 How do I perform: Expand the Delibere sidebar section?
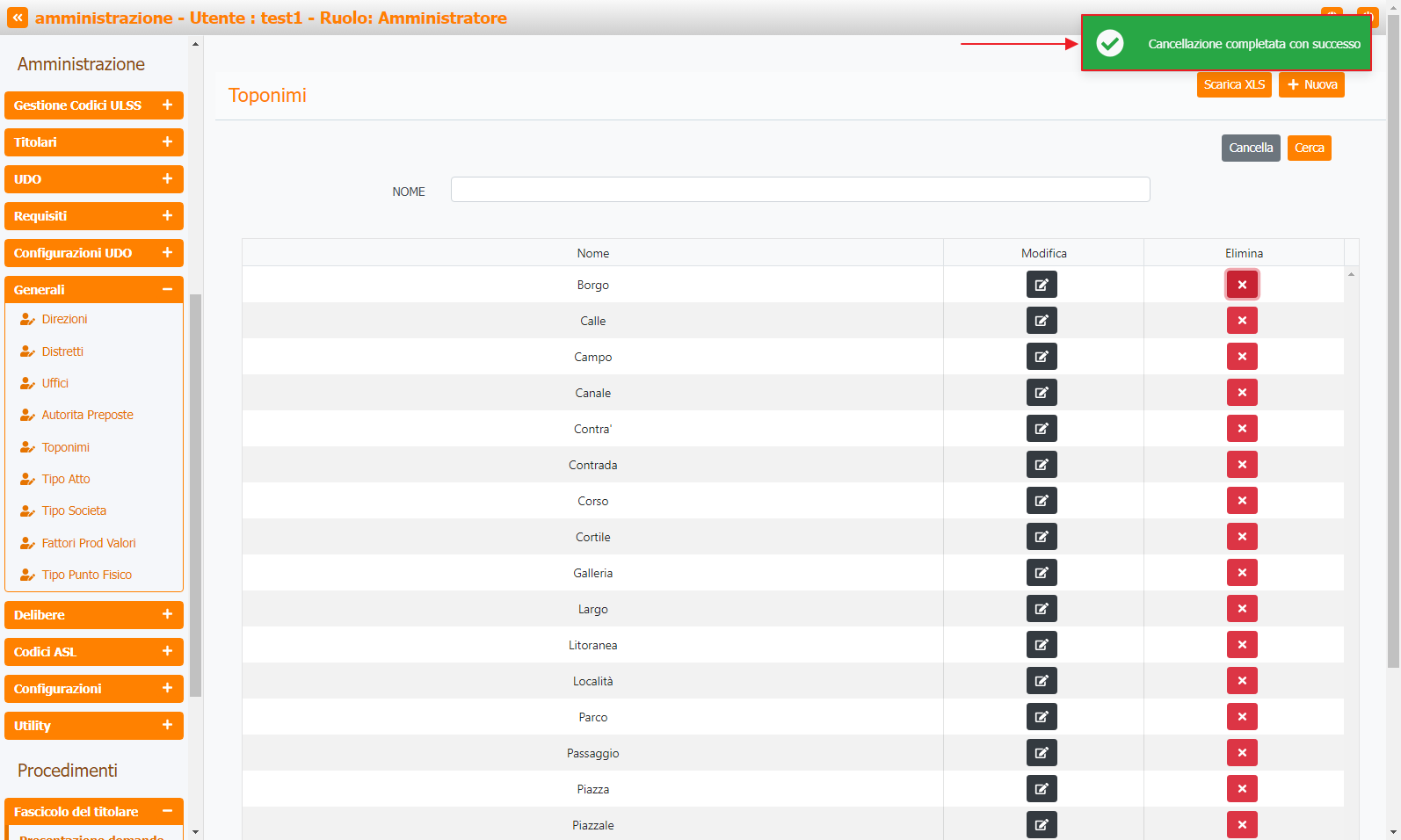(94, 615)
